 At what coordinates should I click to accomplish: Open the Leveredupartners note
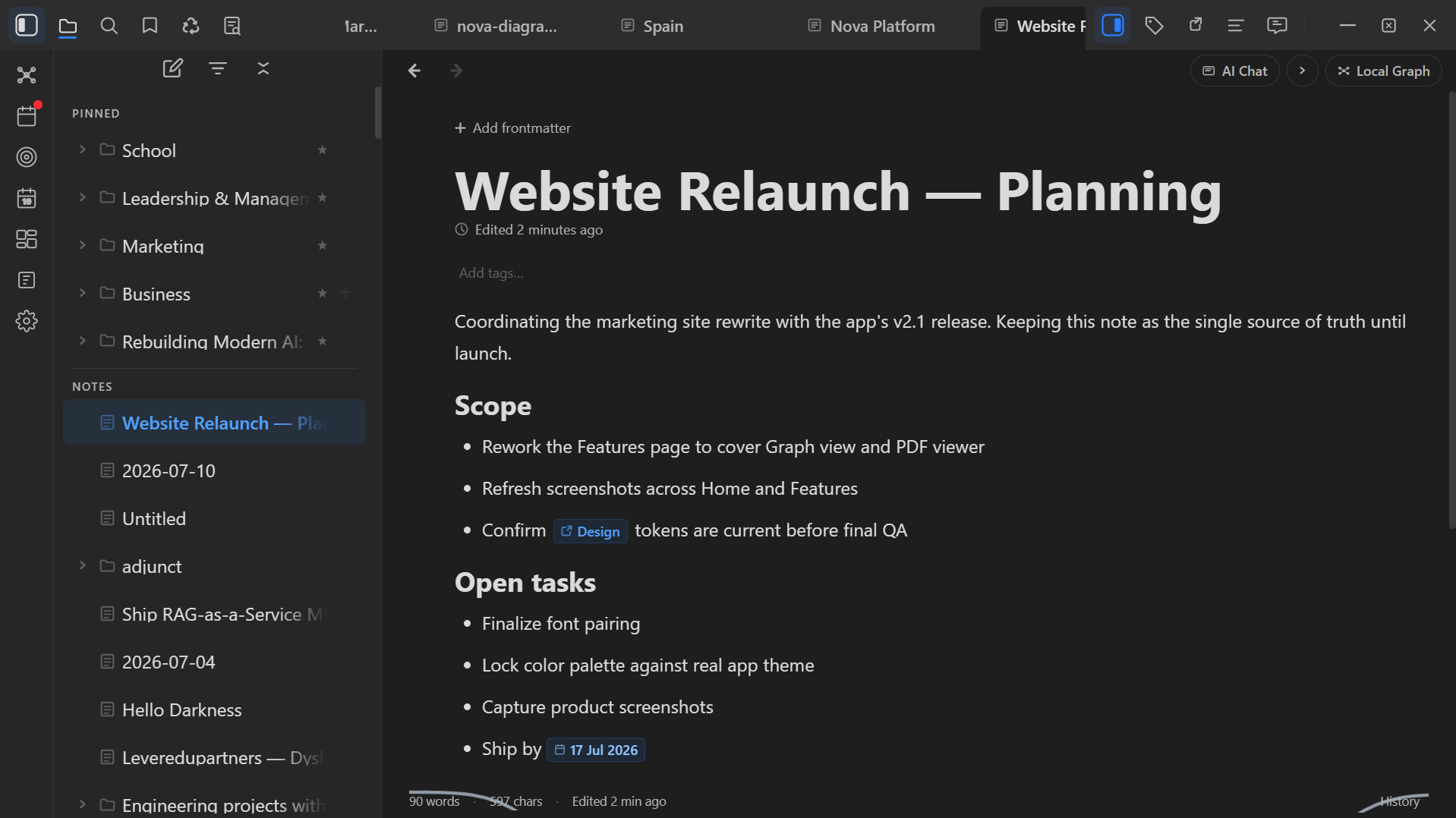[215, 757]
